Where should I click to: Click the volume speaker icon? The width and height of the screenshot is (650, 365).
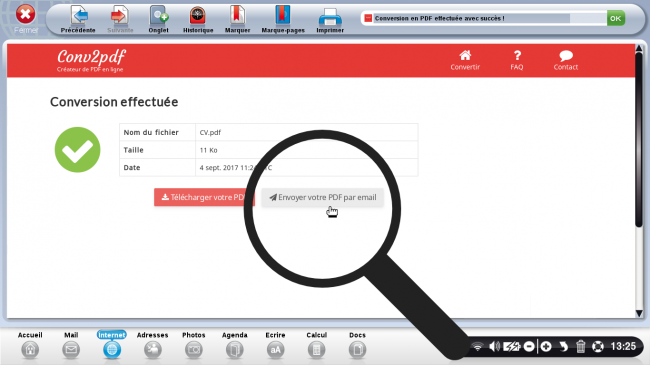[494, 346]
